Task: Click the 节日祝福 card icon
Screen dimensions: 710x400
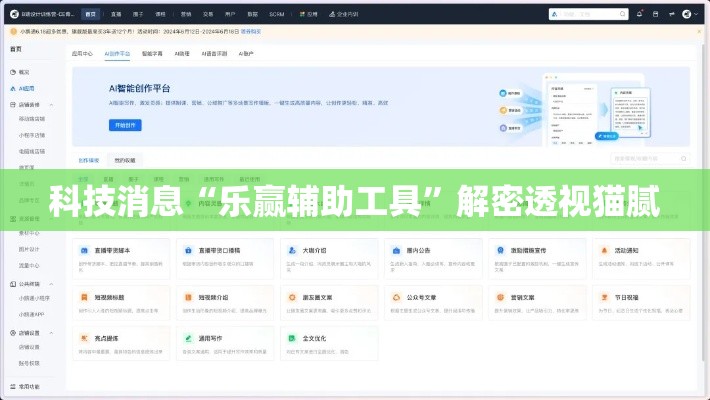Action: 604,297
